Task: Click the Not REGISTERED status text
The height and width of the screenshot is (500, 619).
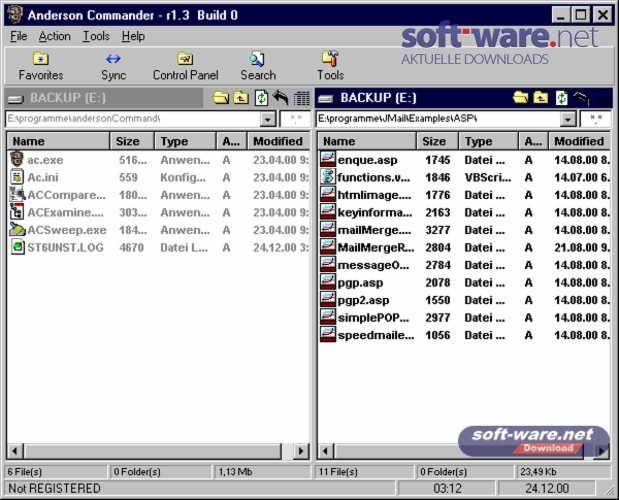Action: [54, 489]
